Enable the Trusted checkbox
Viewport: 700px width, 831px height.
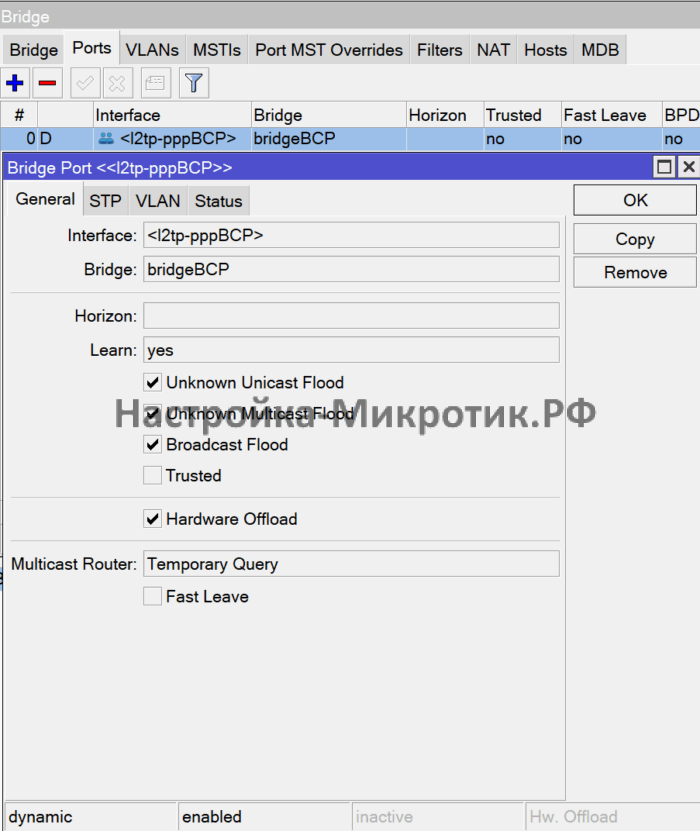(153, 475)
